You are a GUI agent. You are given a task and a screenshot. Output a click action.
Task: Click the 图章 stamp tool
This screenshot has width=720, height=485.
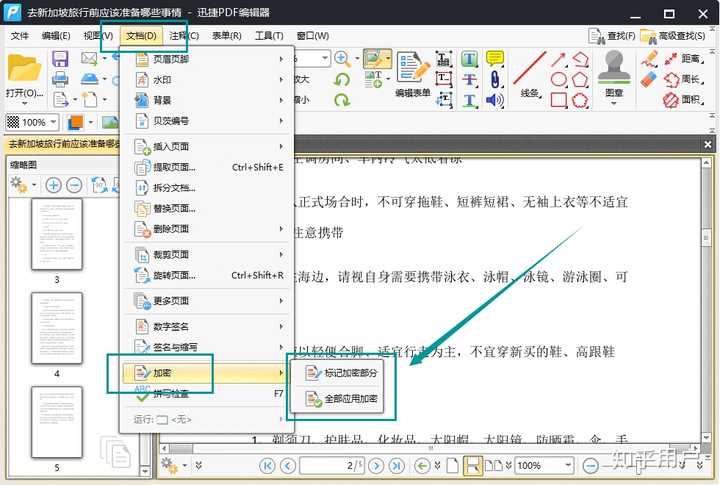tap(614, 76)
